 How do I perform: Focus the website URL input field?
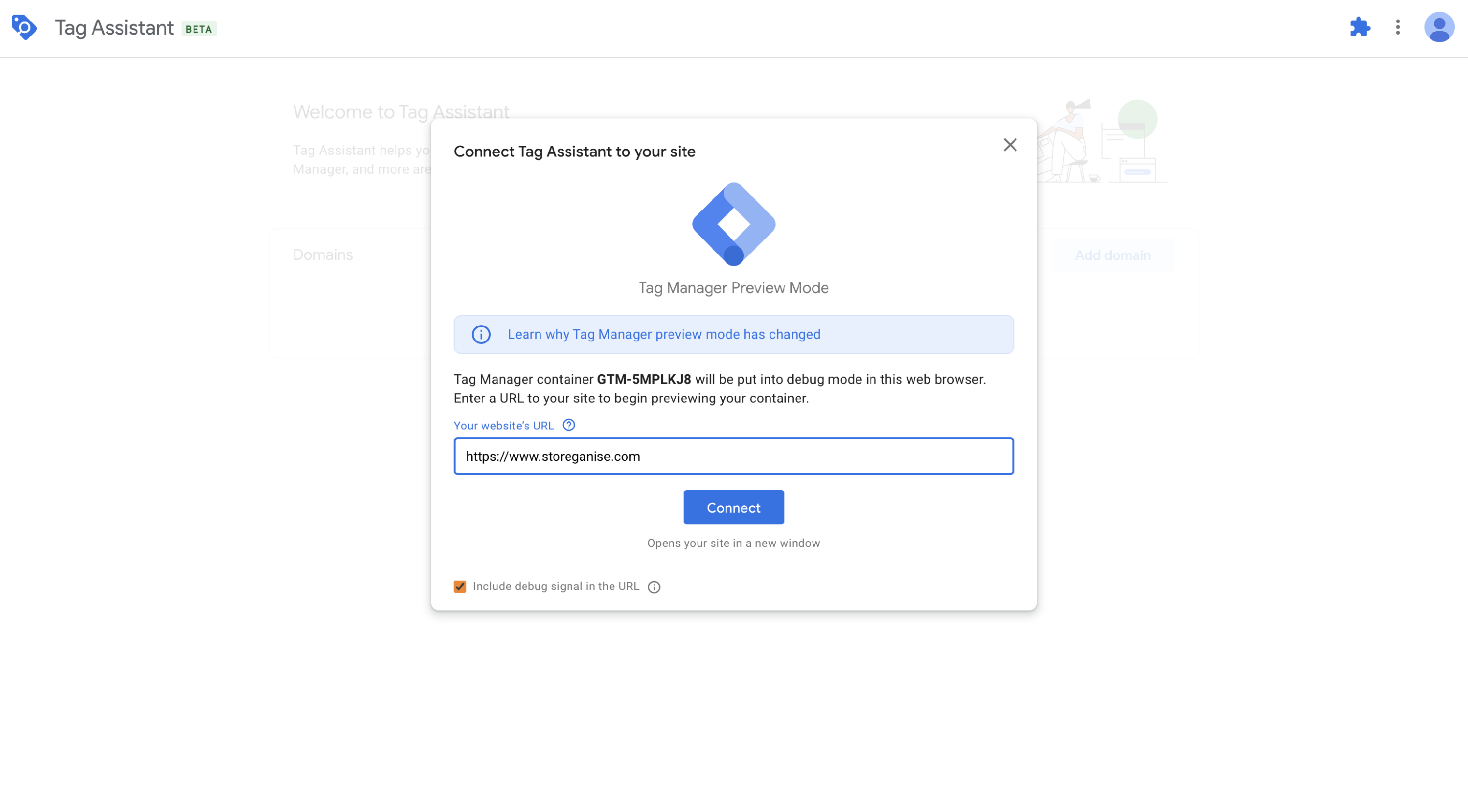click(x=734, y=456)
